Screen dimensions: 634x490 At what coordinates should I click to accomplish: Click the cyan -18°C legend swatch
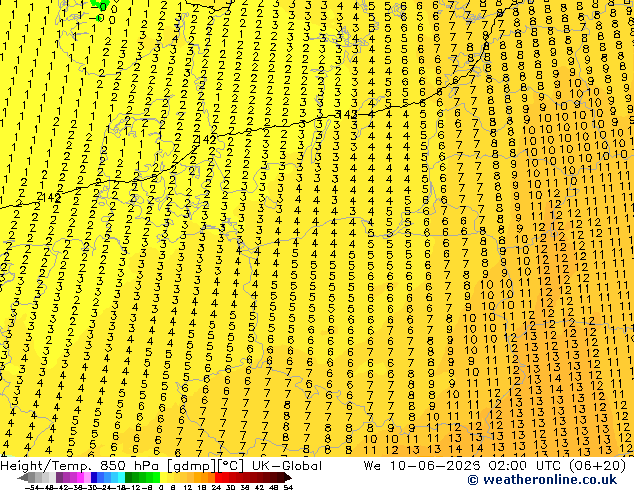click(121, 477)
